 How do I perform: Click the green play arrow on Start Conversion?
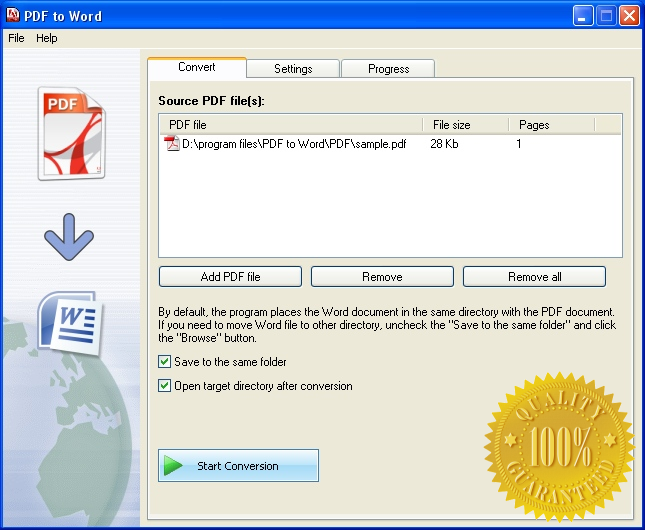pyautogui.click(x=174, y=466)
